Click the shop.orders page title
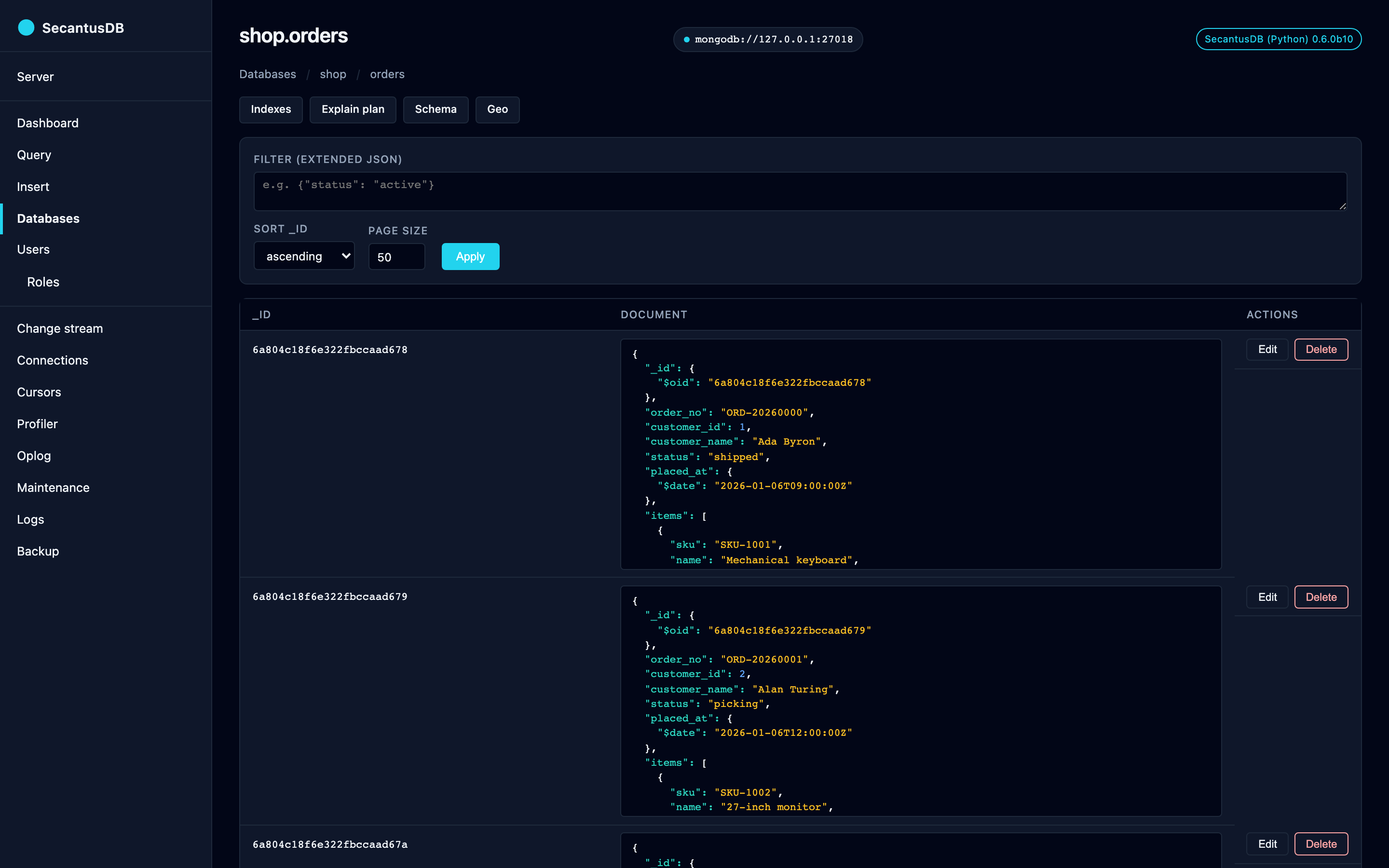The width and height of the screenshot is (1389, 868). pyautogui.click(x=293, y=36)
